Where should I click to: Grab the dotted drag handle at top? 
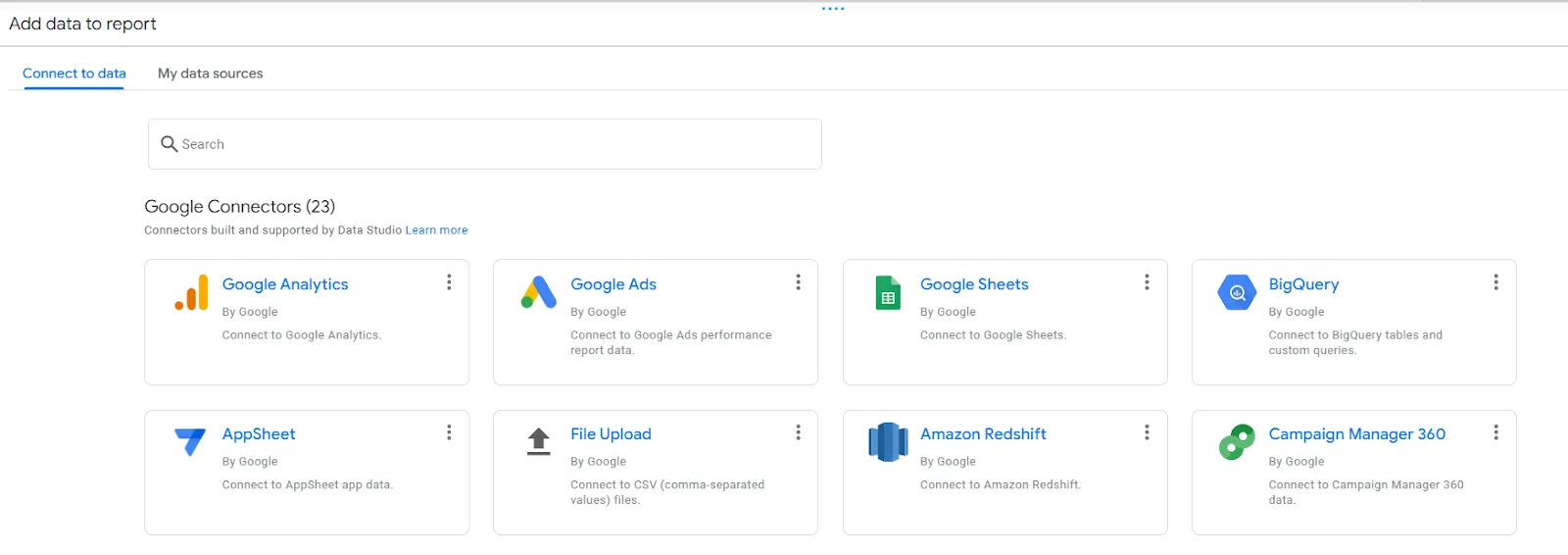833,9
